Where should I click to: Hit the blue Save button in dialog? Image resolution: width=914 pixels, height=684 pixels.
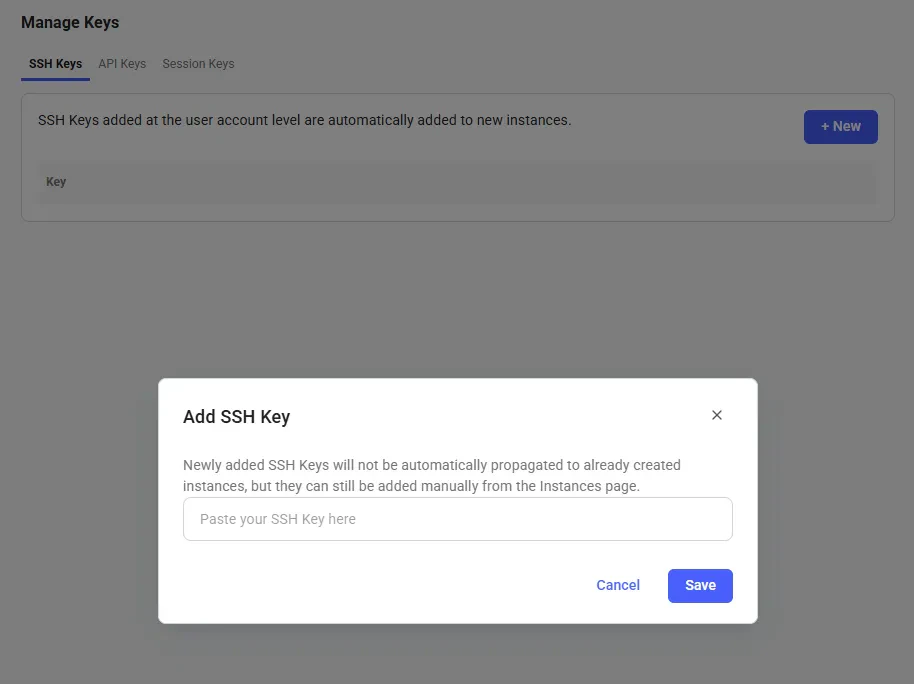coord(700,585)
